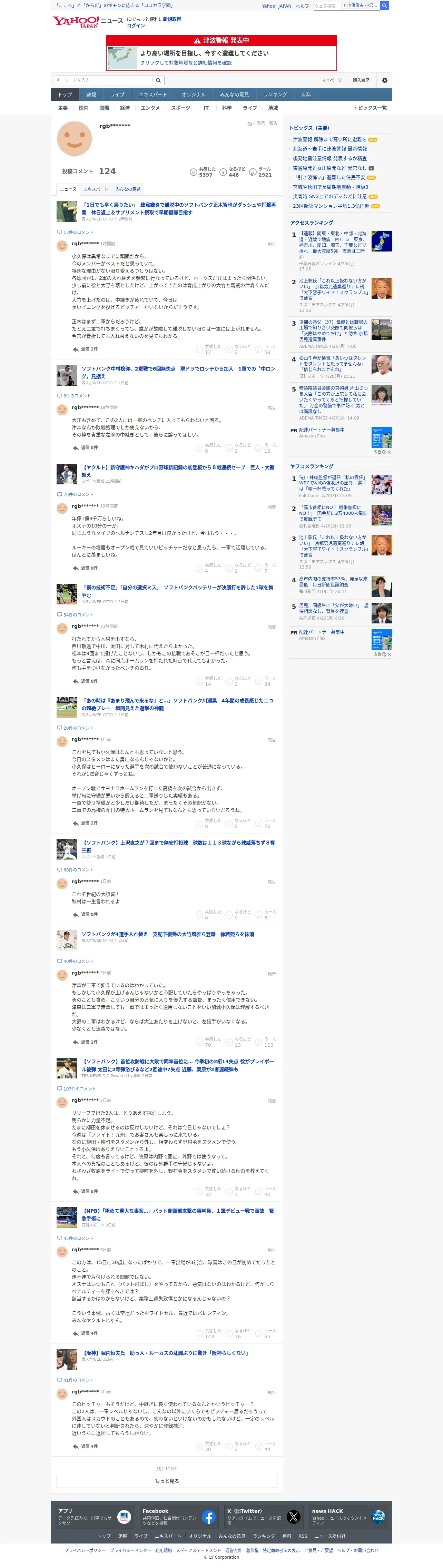Open 購入履歴 purchase history

[x=361, y=80]
